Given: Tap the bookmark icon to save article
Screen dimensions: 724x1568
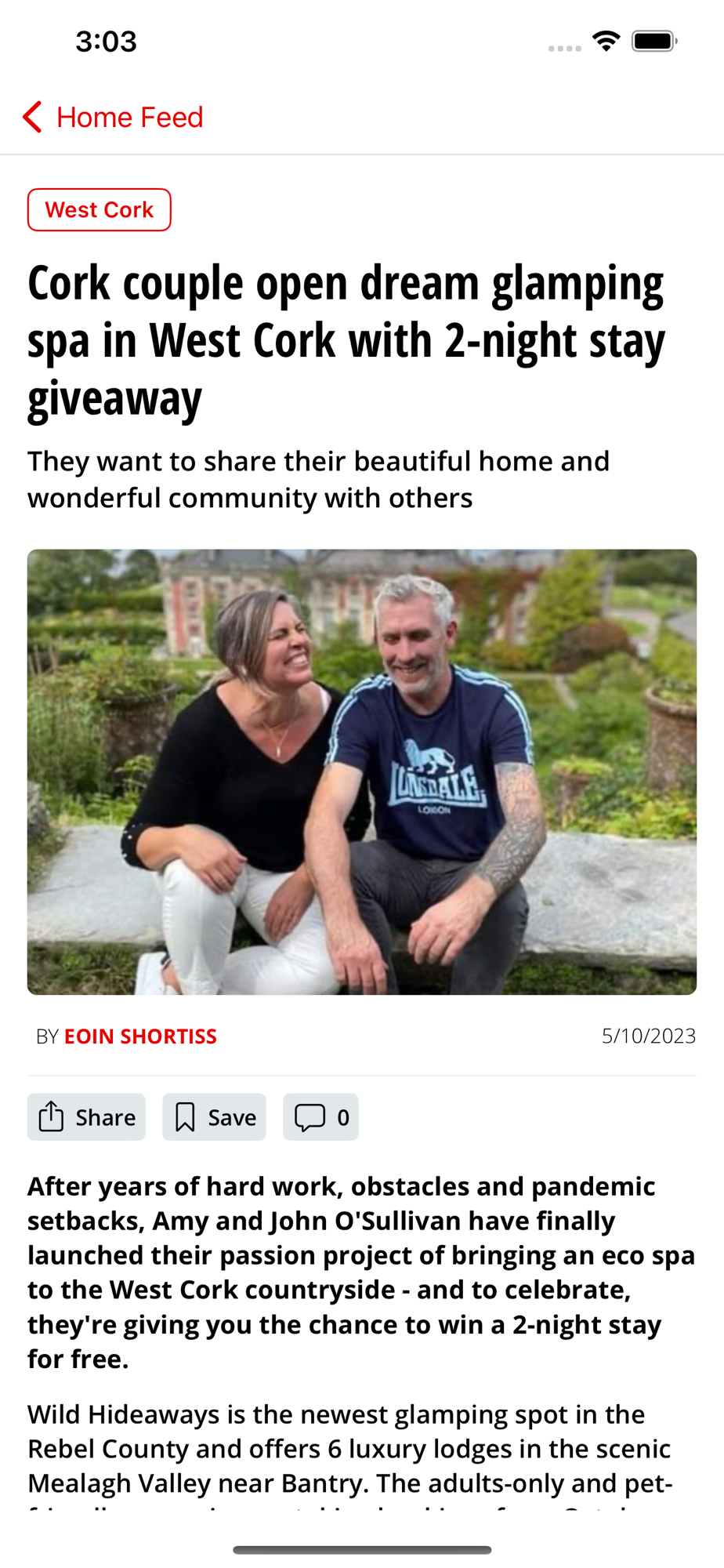Looking at the screenshot, I should tap(185, 1117).
